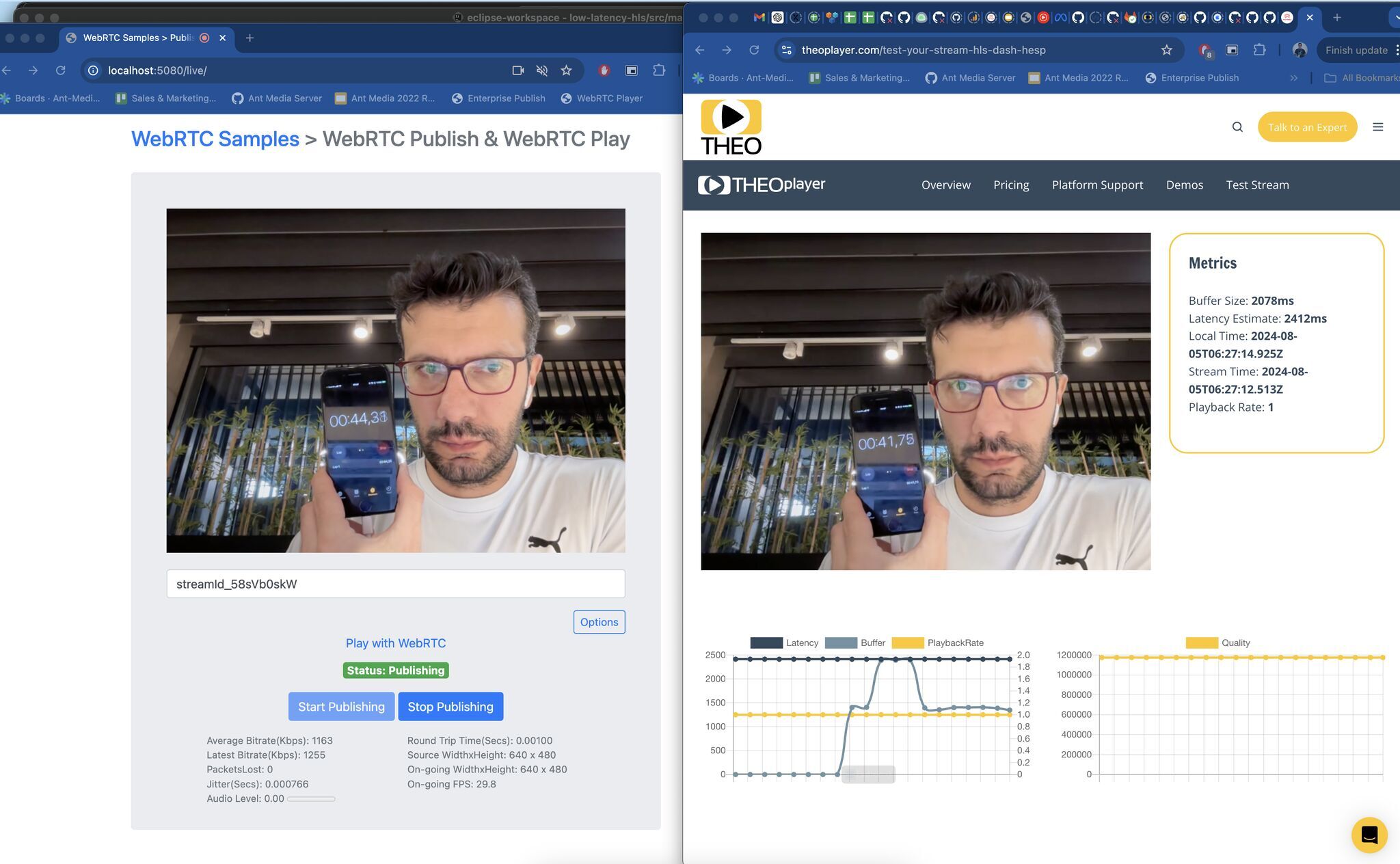
Task: Open the Chrome profile avatar
Action: (1300, 50)
